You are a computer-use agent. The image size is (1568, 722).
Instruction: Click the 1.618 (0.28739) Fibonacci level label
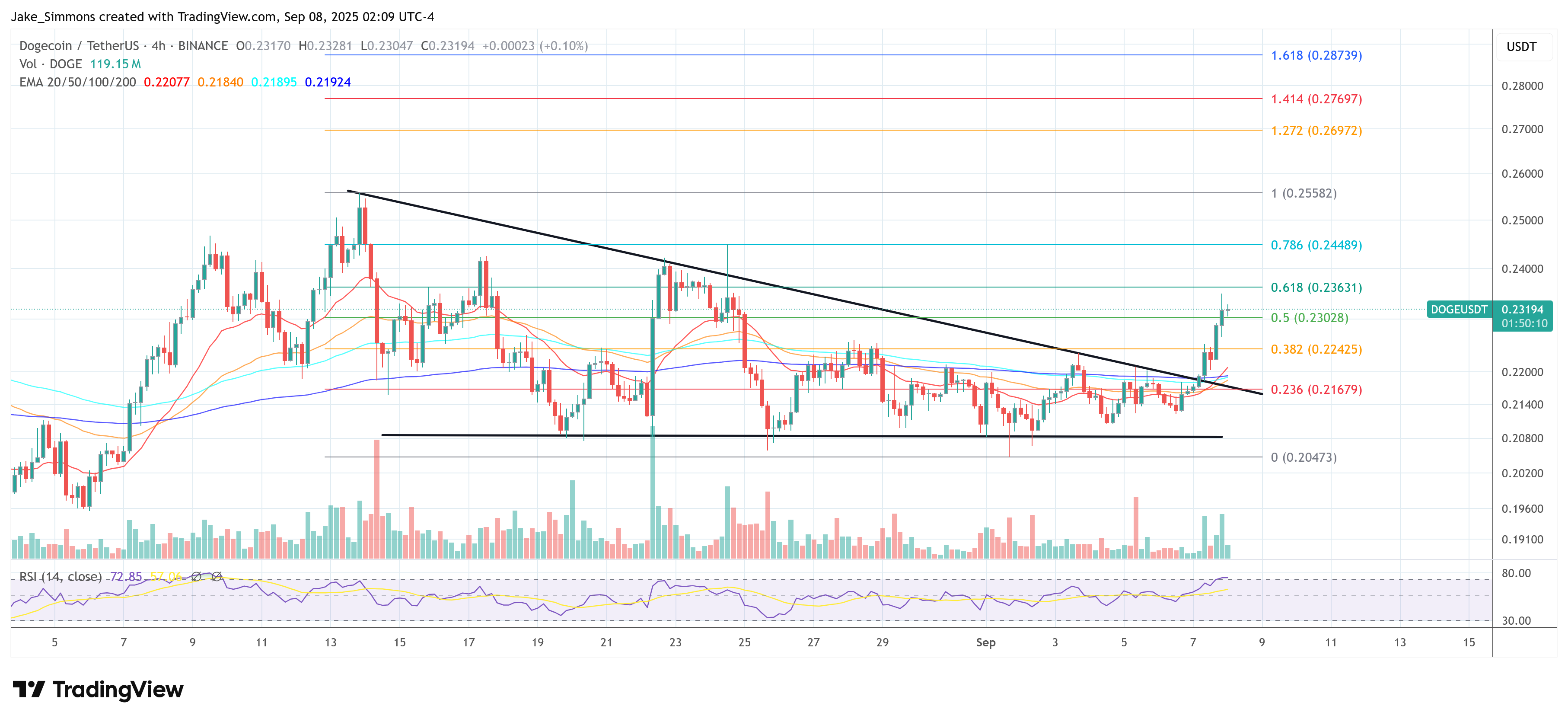click(x=1316, y=55)
